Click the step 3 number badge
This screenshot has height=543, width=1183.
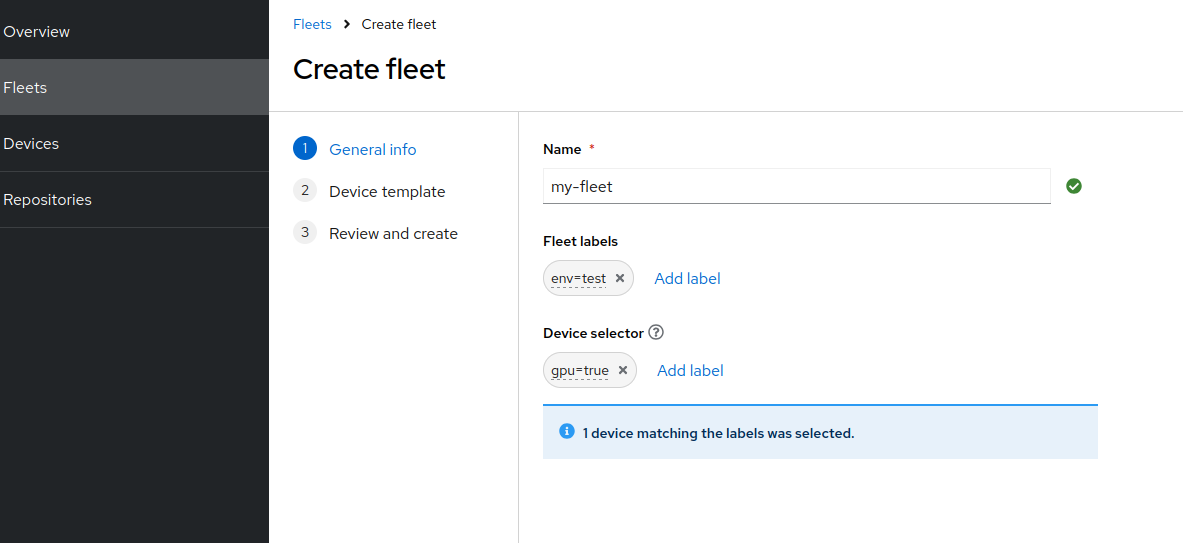tap(305, 233)
